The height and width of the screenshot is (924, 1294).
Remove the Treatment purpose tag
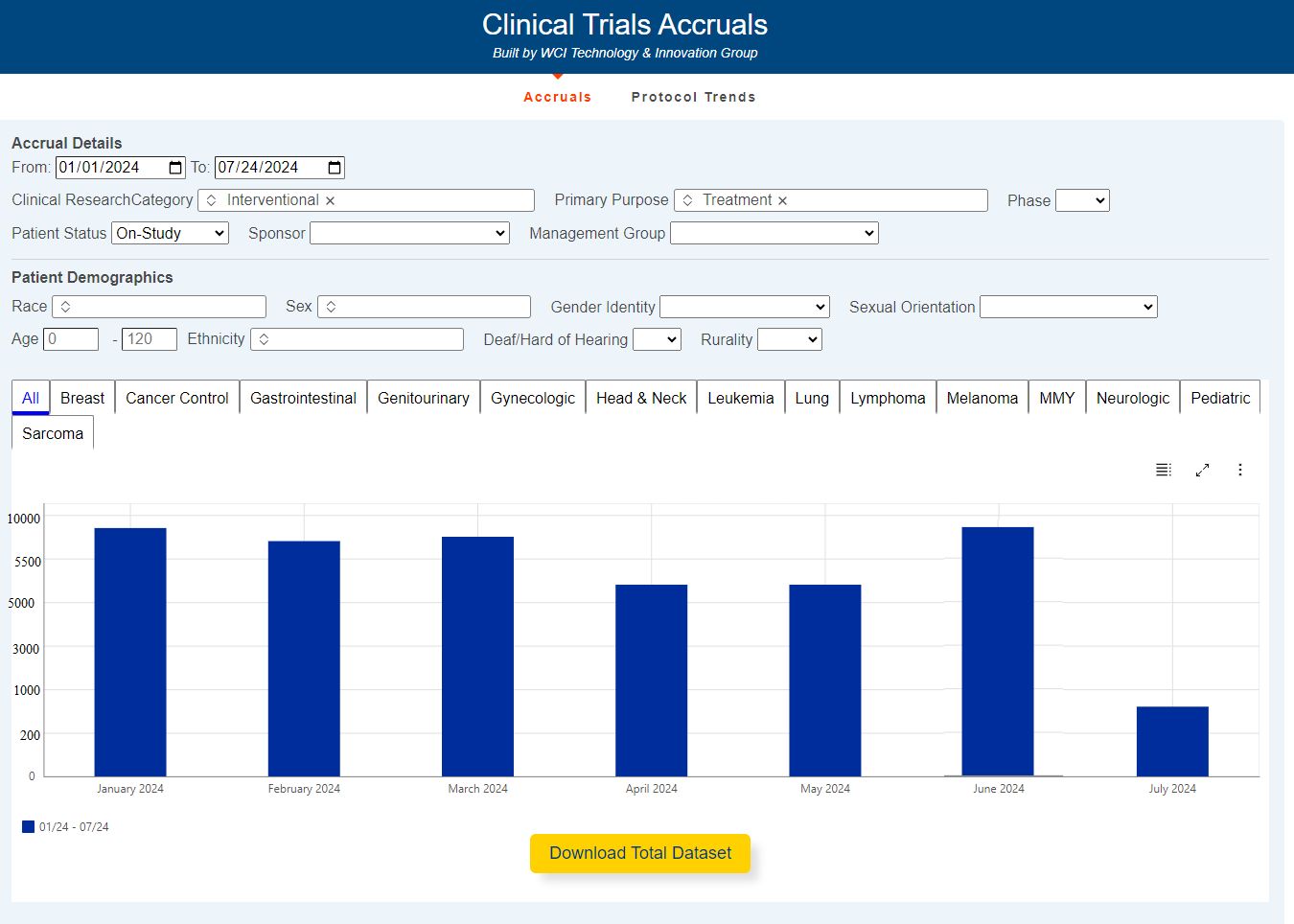(782, 200)
